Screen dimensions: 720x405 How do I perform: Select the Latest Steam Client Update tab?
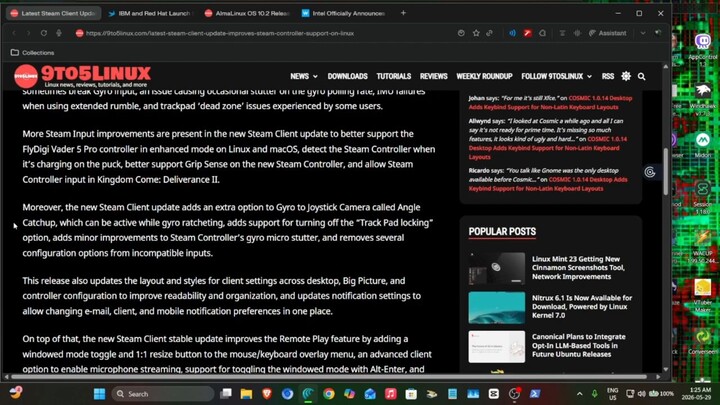[x=53, y=13]
